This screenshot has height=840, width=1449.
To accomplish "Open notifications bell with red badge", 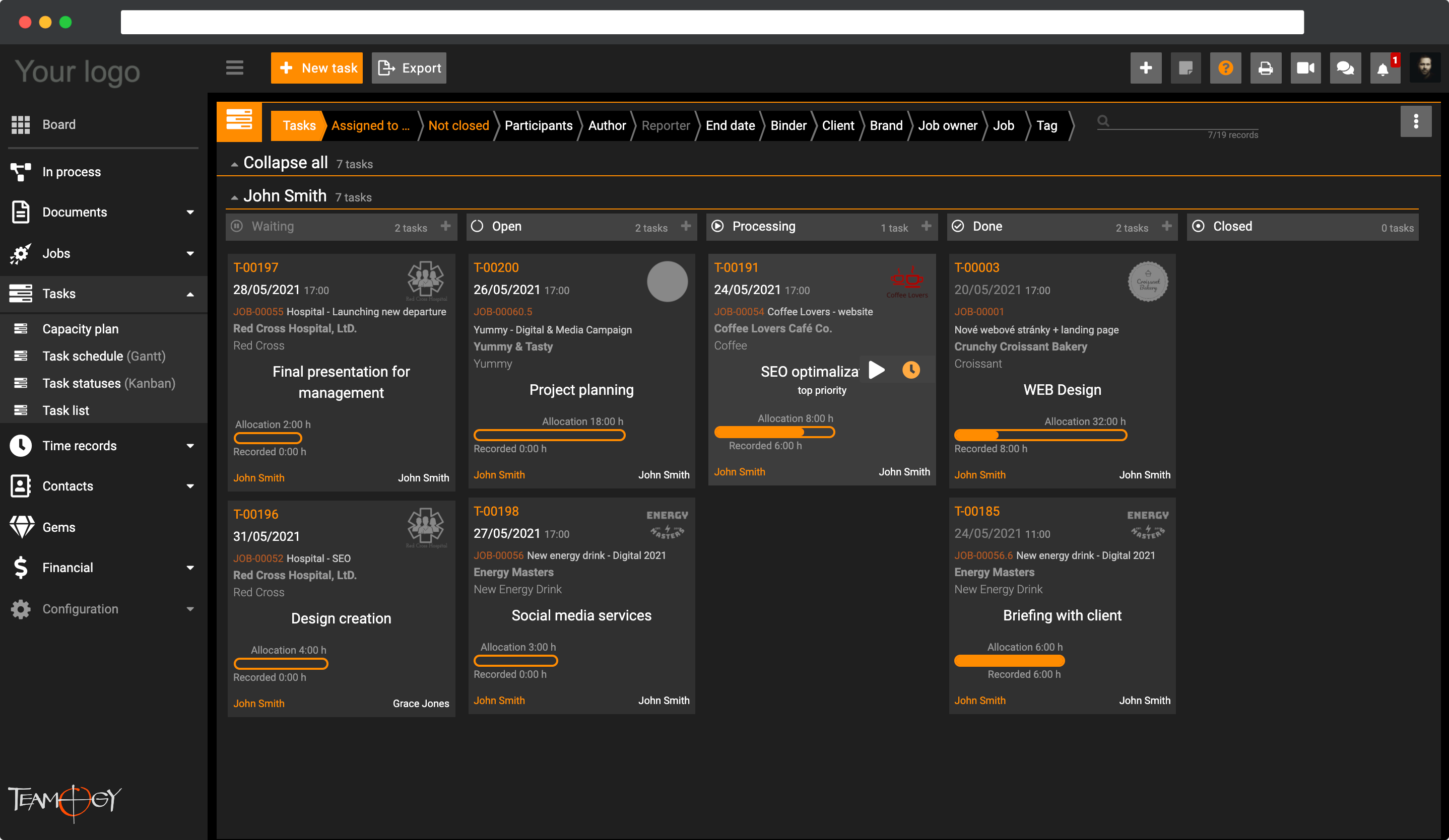I will [x=1384, y=68].
